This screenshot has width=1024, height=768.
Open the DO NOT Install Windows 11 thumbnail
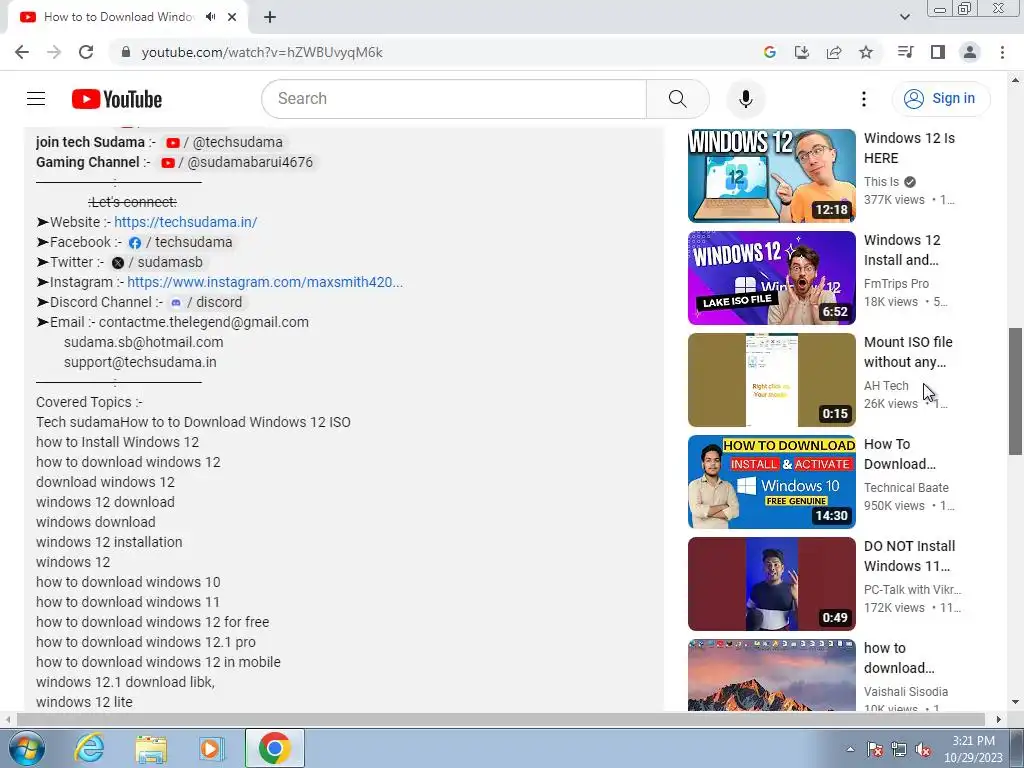click(771, 583)
